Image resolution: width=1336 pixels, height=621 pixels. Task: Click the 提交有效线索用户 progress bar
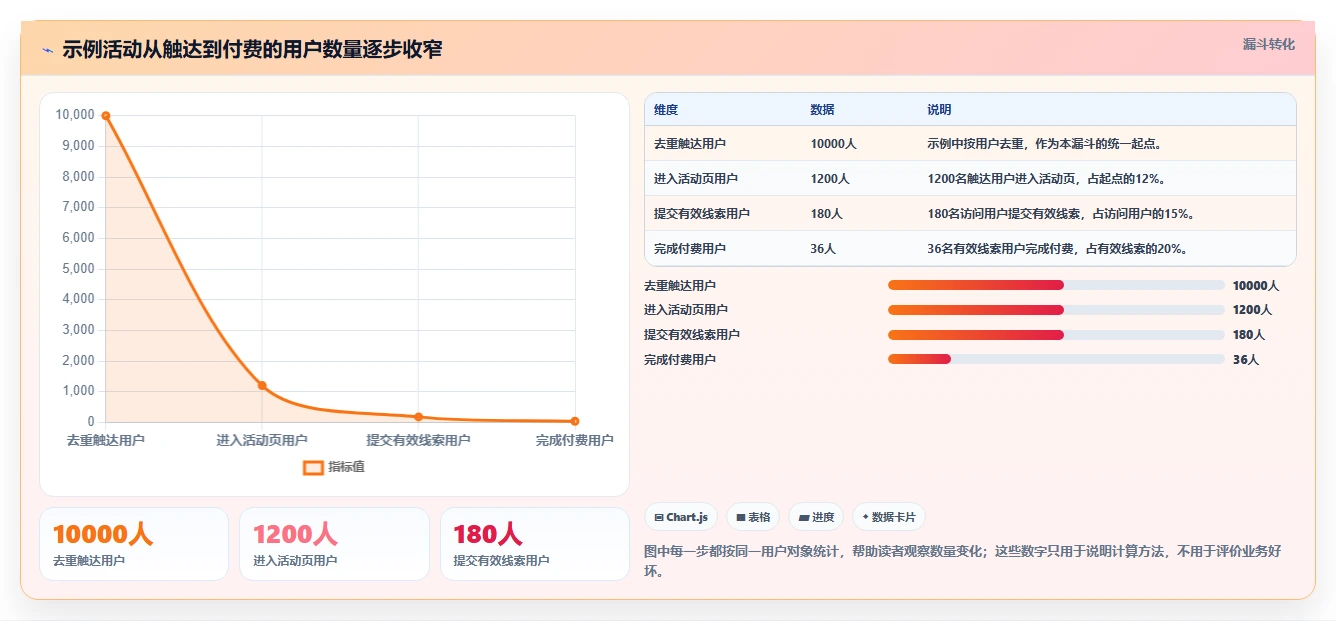pos(1056,335)
